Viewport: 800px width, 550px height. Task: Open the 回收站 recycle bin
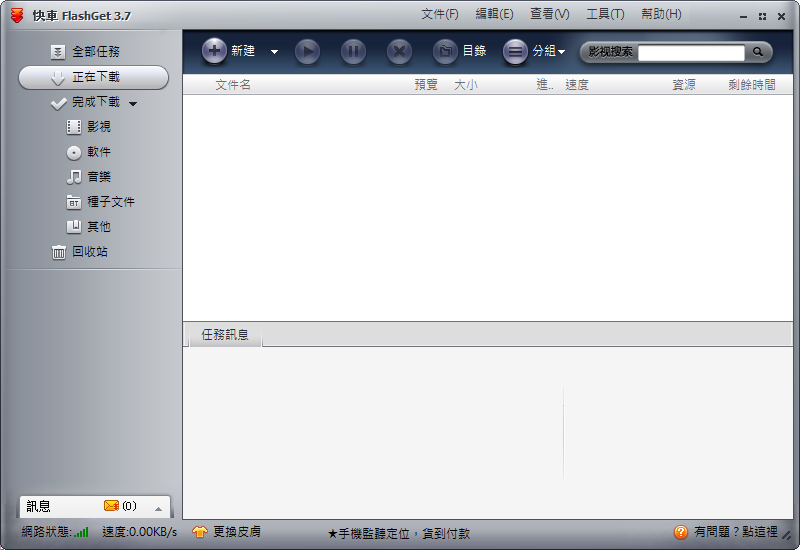tap(90, 252)
